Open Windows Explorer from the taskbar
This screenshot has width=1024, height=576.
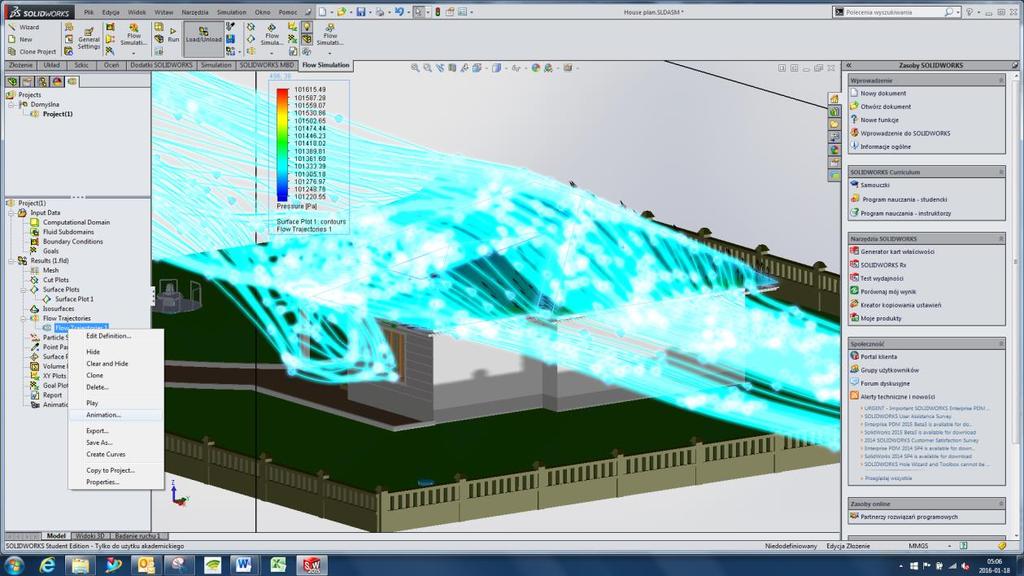pyautogui.click(x=80, y=565)
